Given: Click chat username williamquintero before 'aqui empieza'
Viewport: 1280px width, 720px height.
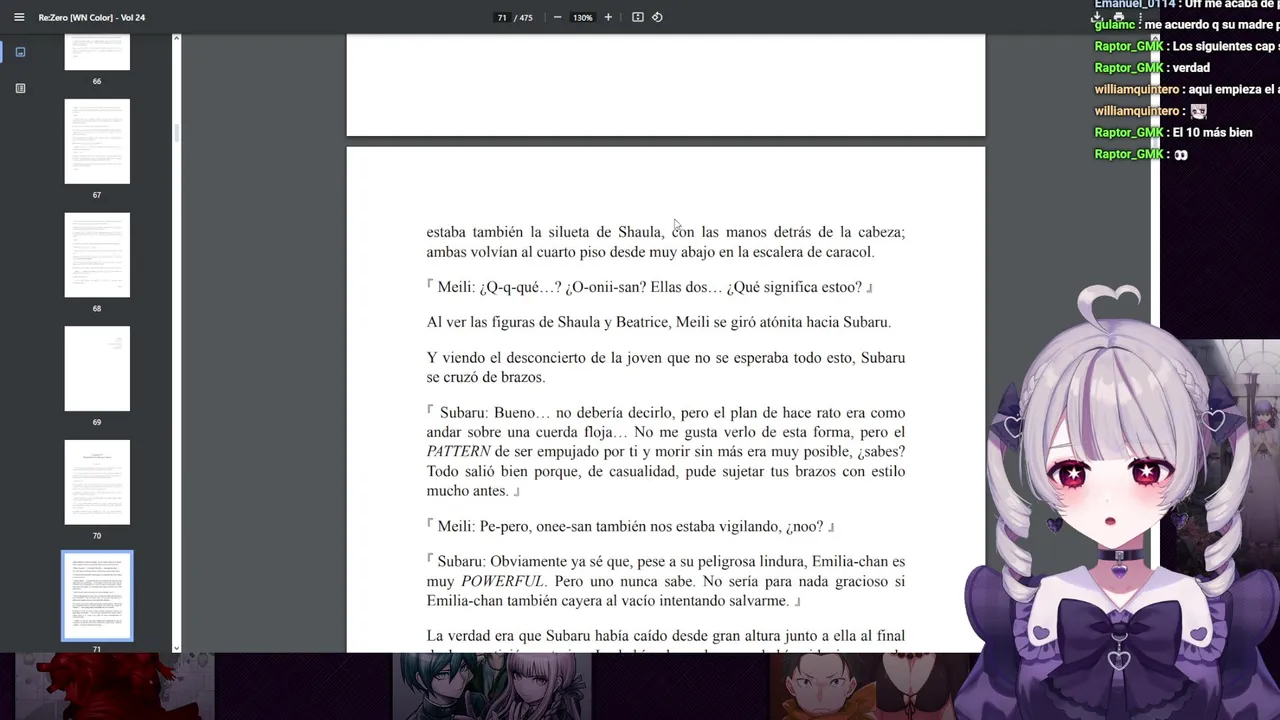Looking at the screenshot, I should pos(1137,89).
